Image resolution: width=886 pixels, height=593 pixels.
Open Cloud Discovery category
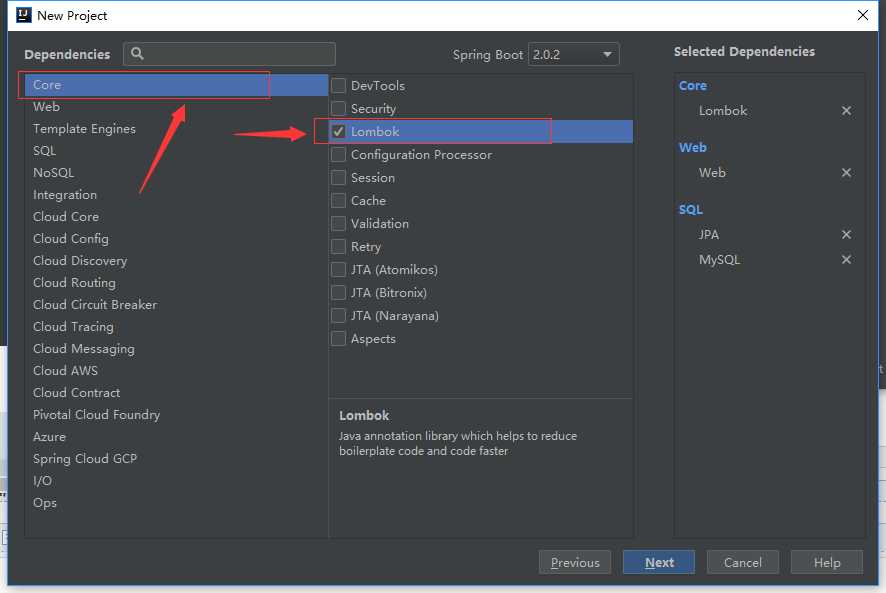pyautogui.click(x=176, y=261)
